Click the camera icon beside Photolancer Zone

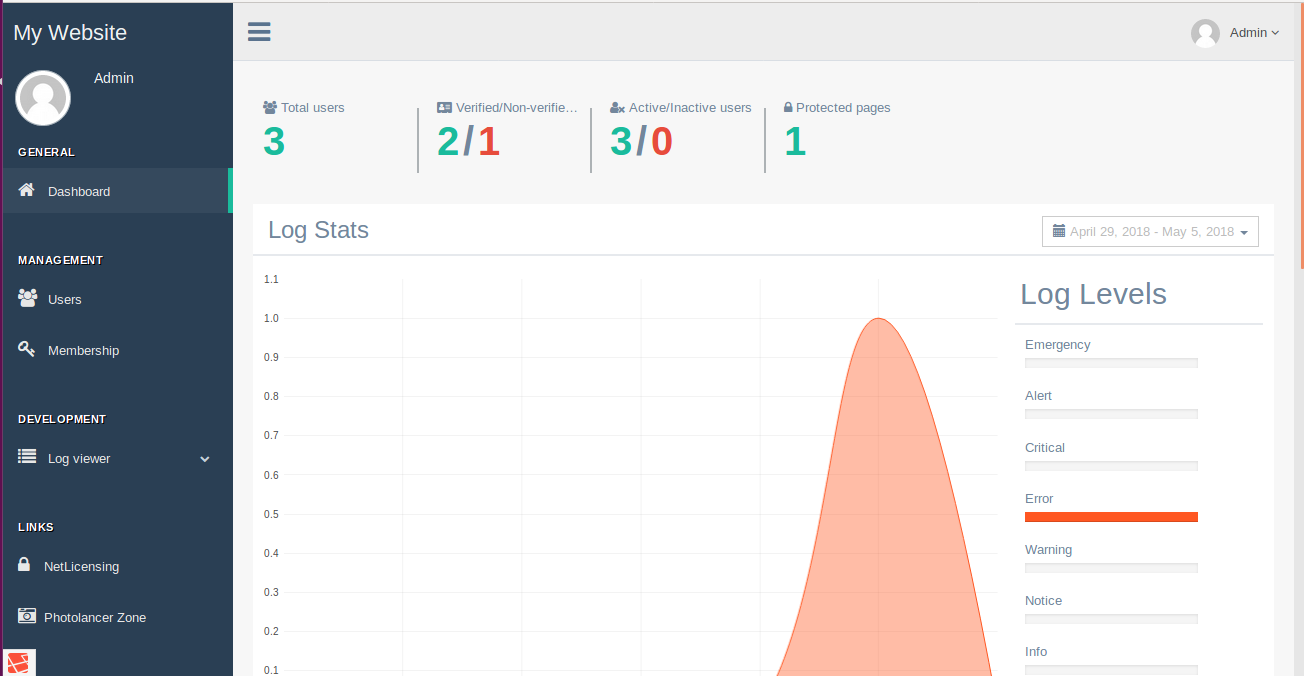coord(27,616)
